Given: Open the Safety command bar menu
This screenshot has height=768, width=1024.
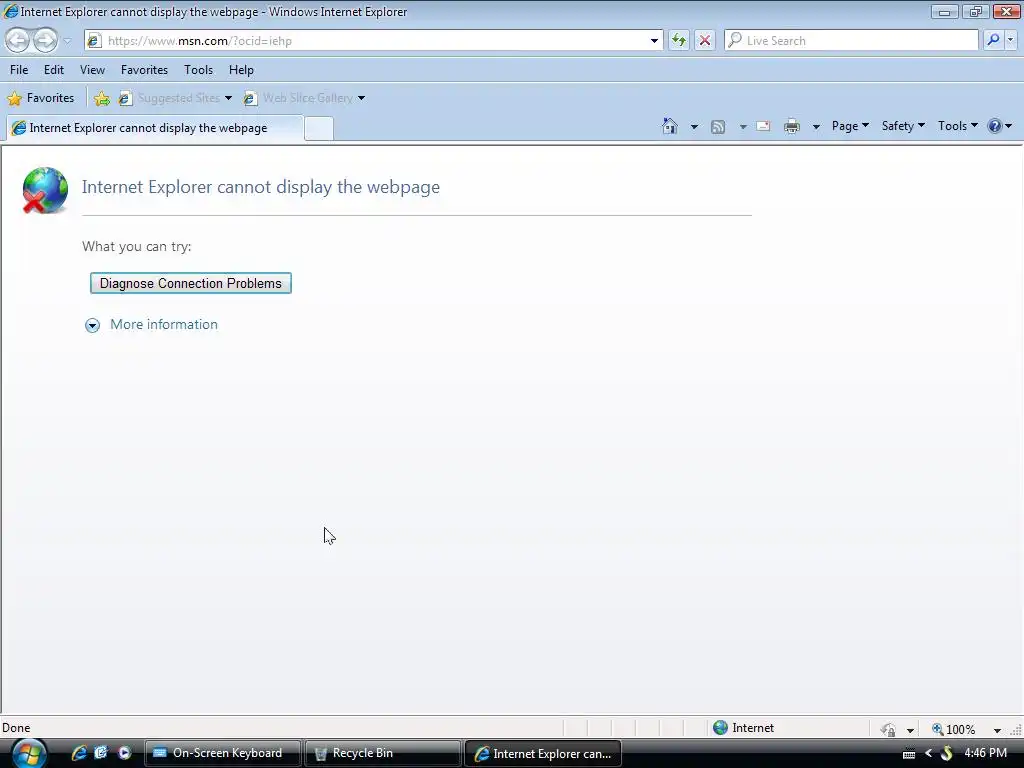Looking at the screenshot, I should 903,126.
